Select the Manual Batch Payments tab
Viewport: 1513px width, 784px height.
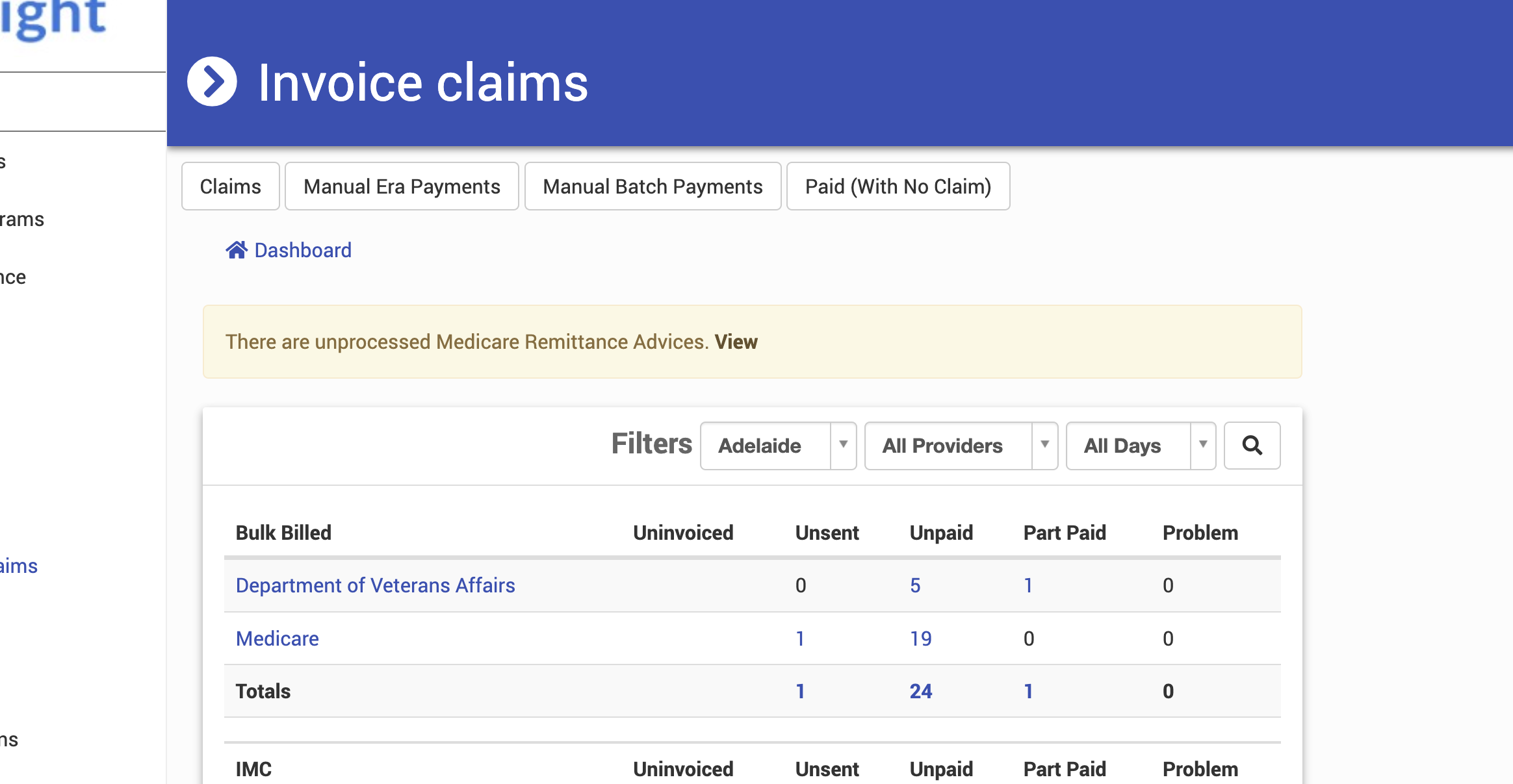tap(653, 186)
